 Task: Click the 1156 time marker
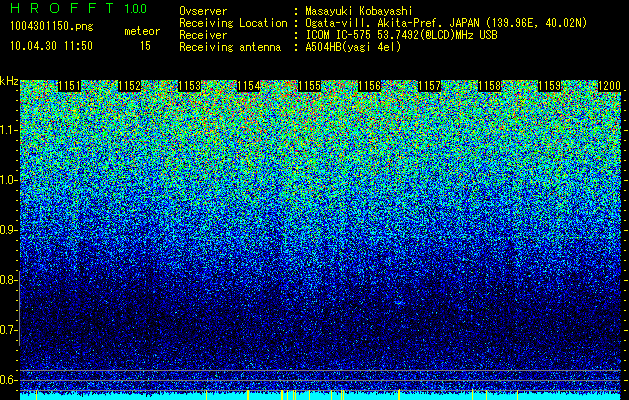[369, 86]
